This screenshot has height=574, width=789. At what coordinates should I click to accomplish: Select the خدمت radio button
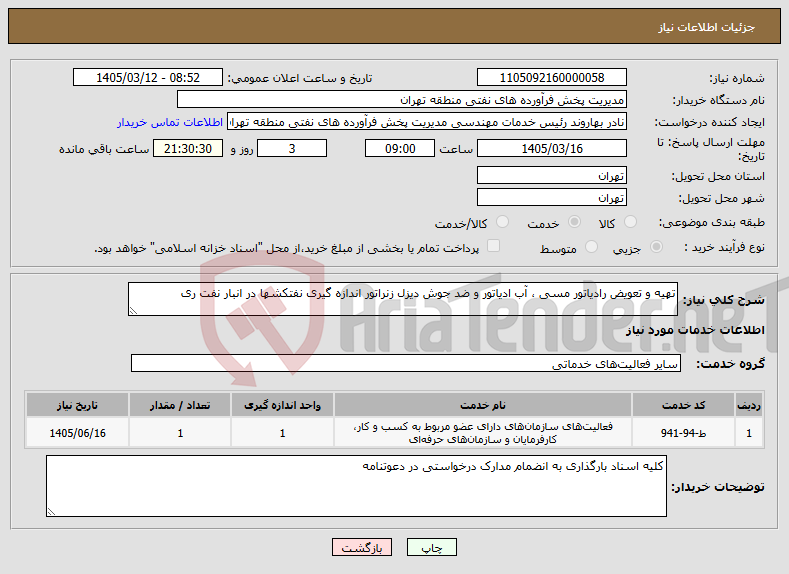[574, 222]
